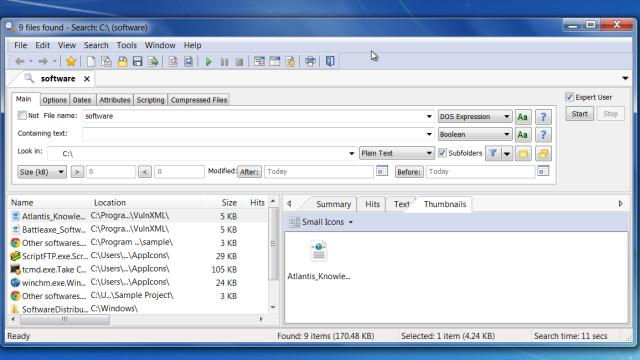Click the less-than size comparison button
Image resolution: width=640 pixels, height=360 pixels.
[145, 172]
